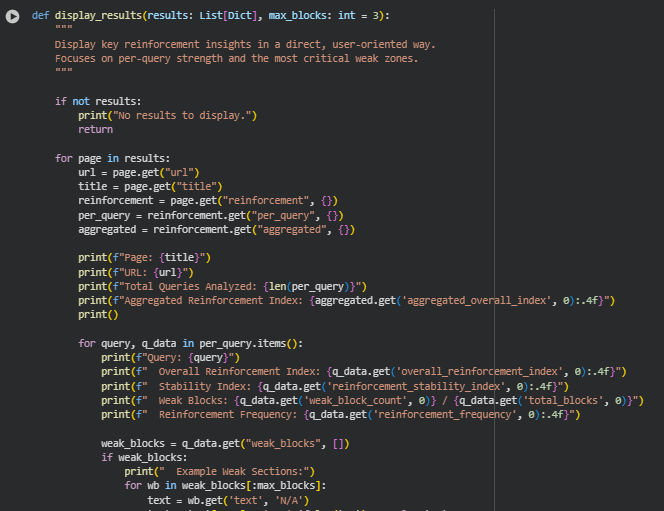Run the code cell
Image resolution: width=664 pixels, height=511 pixels.
[x=13, y=16]
